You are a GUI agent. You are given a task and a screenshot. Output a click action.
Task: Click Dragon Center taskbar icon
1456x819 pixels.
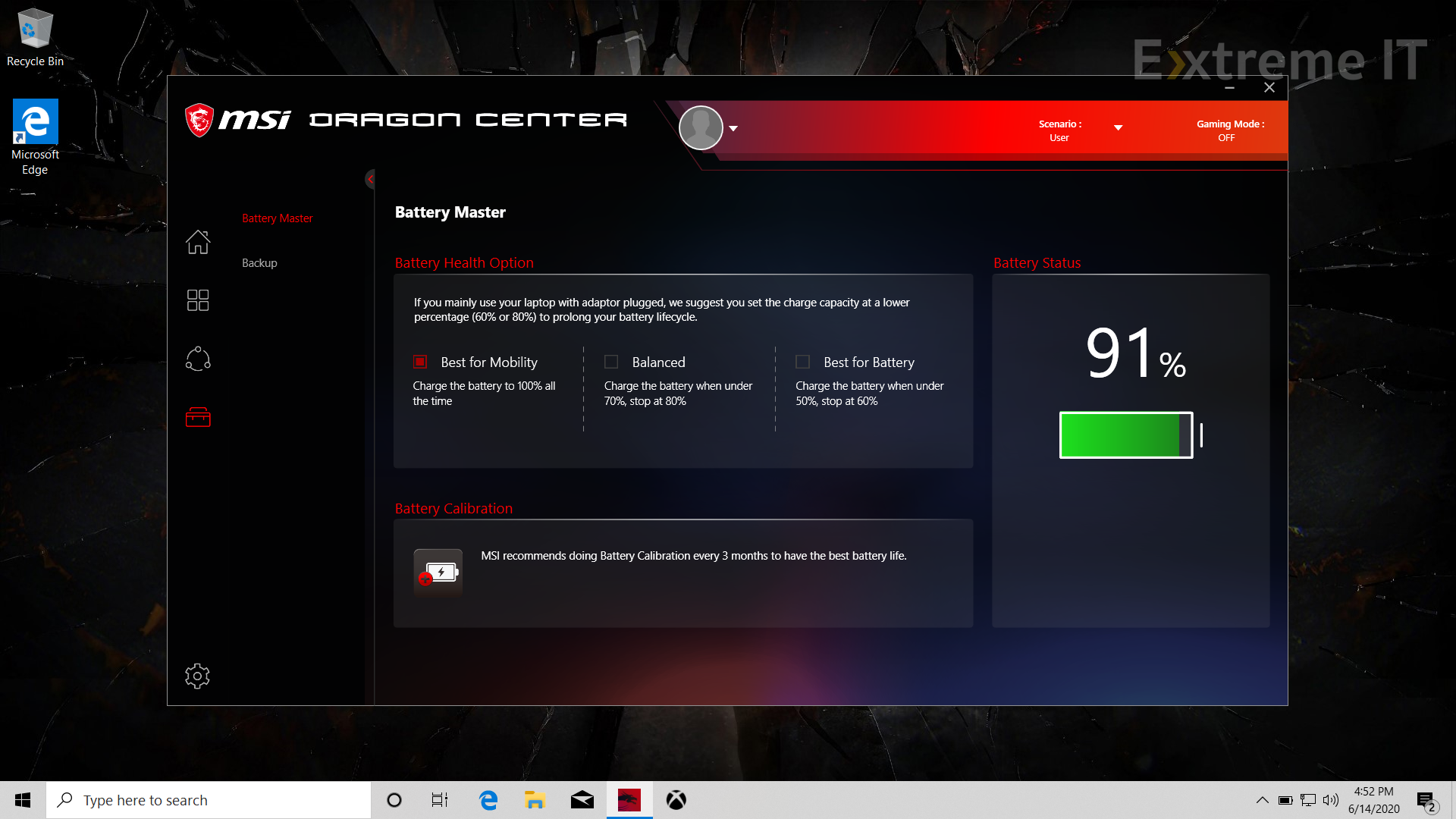(x=629, y=800)
